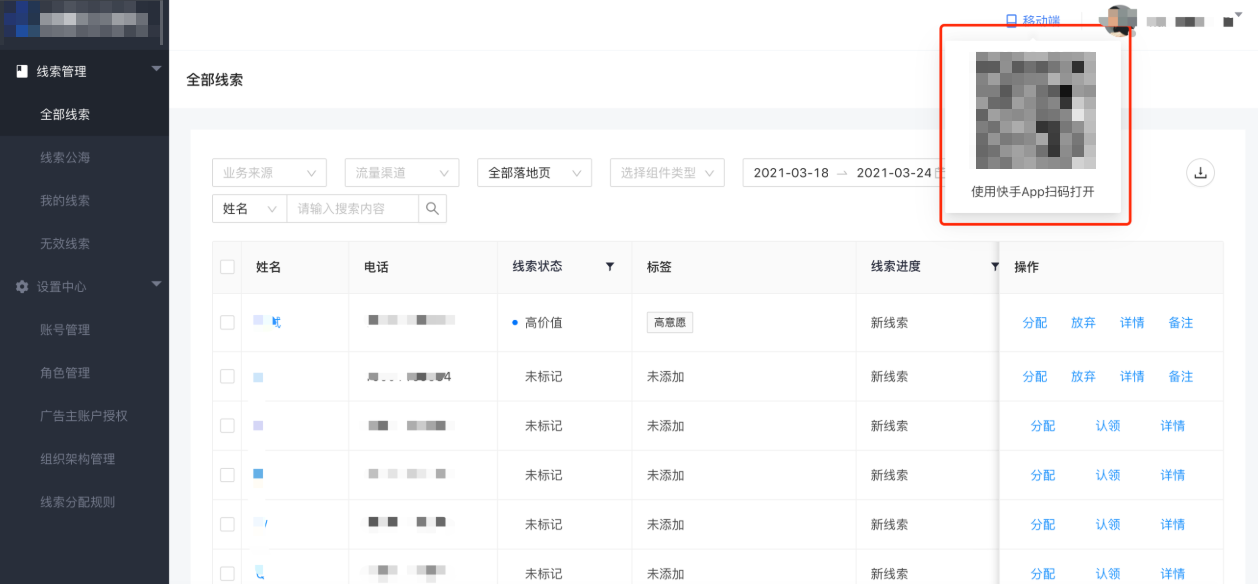1258x584 pixels.
Task: Expand the 流量渠道 dropdown
Action: 401,173
